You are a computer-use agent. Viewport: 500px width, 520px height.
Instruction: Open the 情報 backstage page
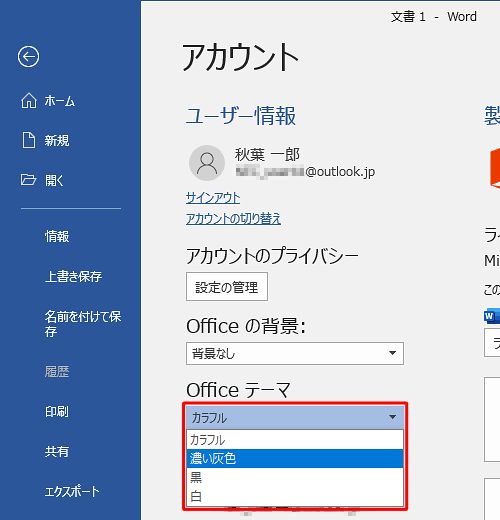[57, 236]
